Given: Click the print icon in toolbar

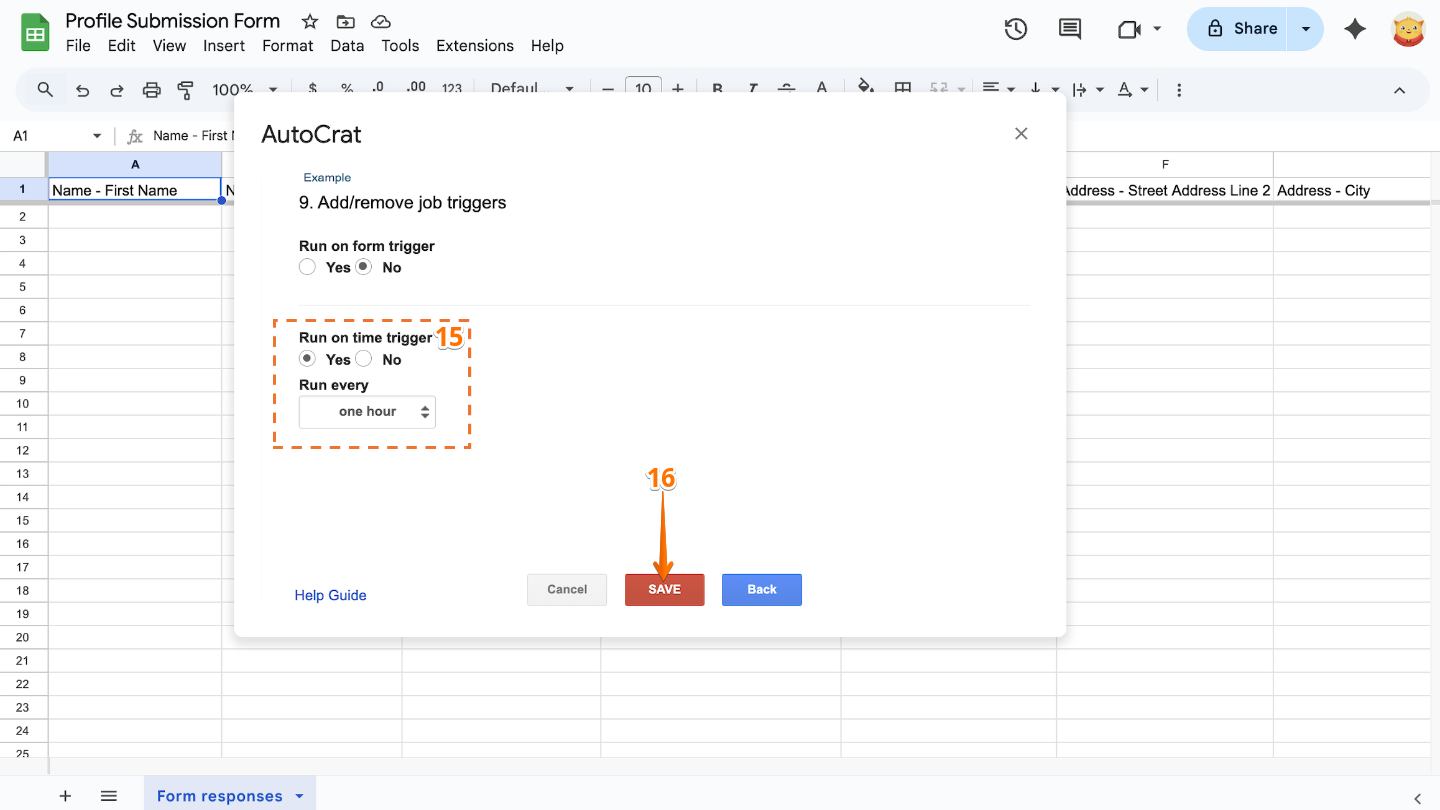Looking at the screenshot, I should click(151, 90).
